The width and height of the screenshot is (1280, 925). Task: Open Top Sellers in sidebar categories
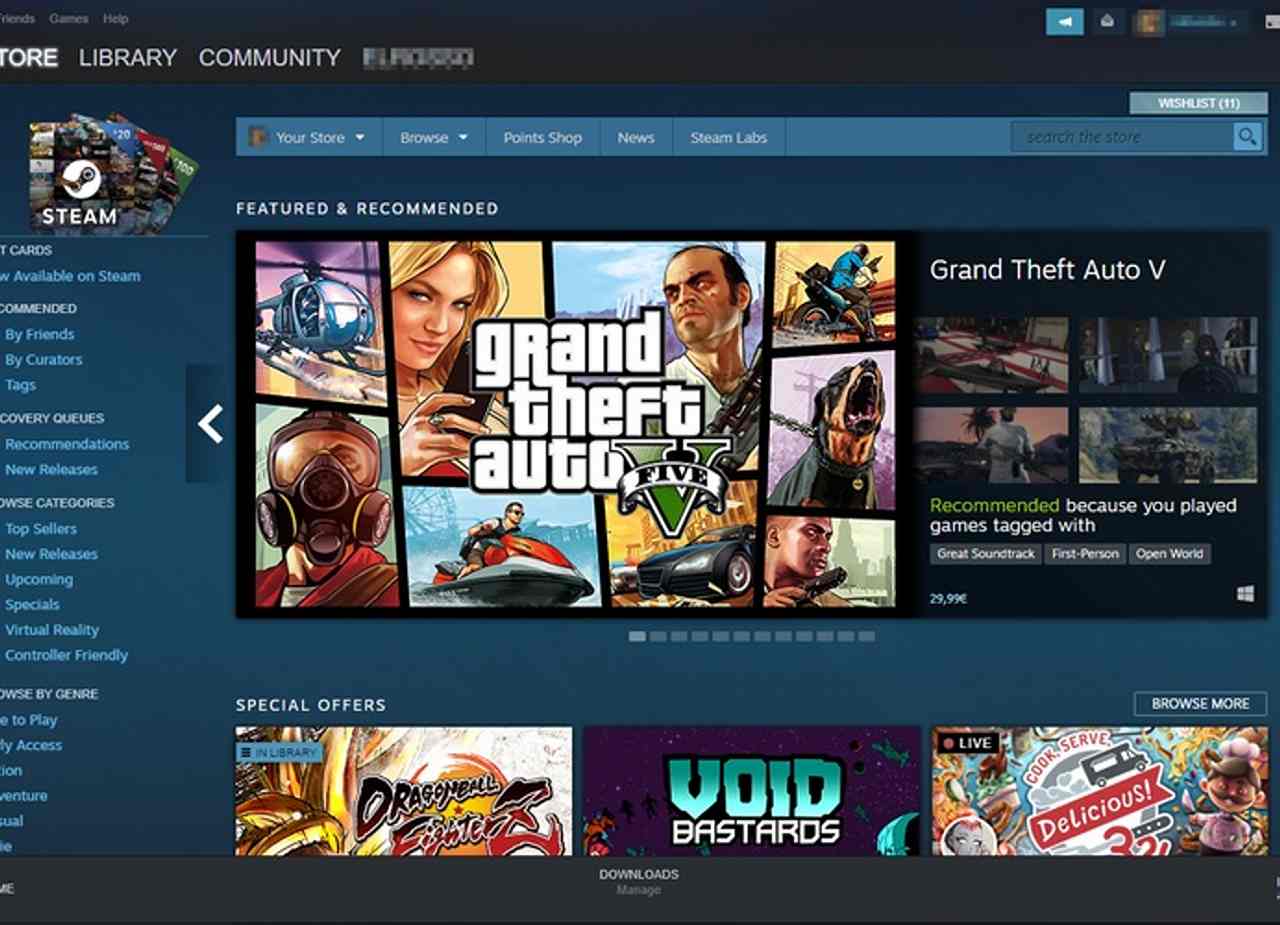41,529
